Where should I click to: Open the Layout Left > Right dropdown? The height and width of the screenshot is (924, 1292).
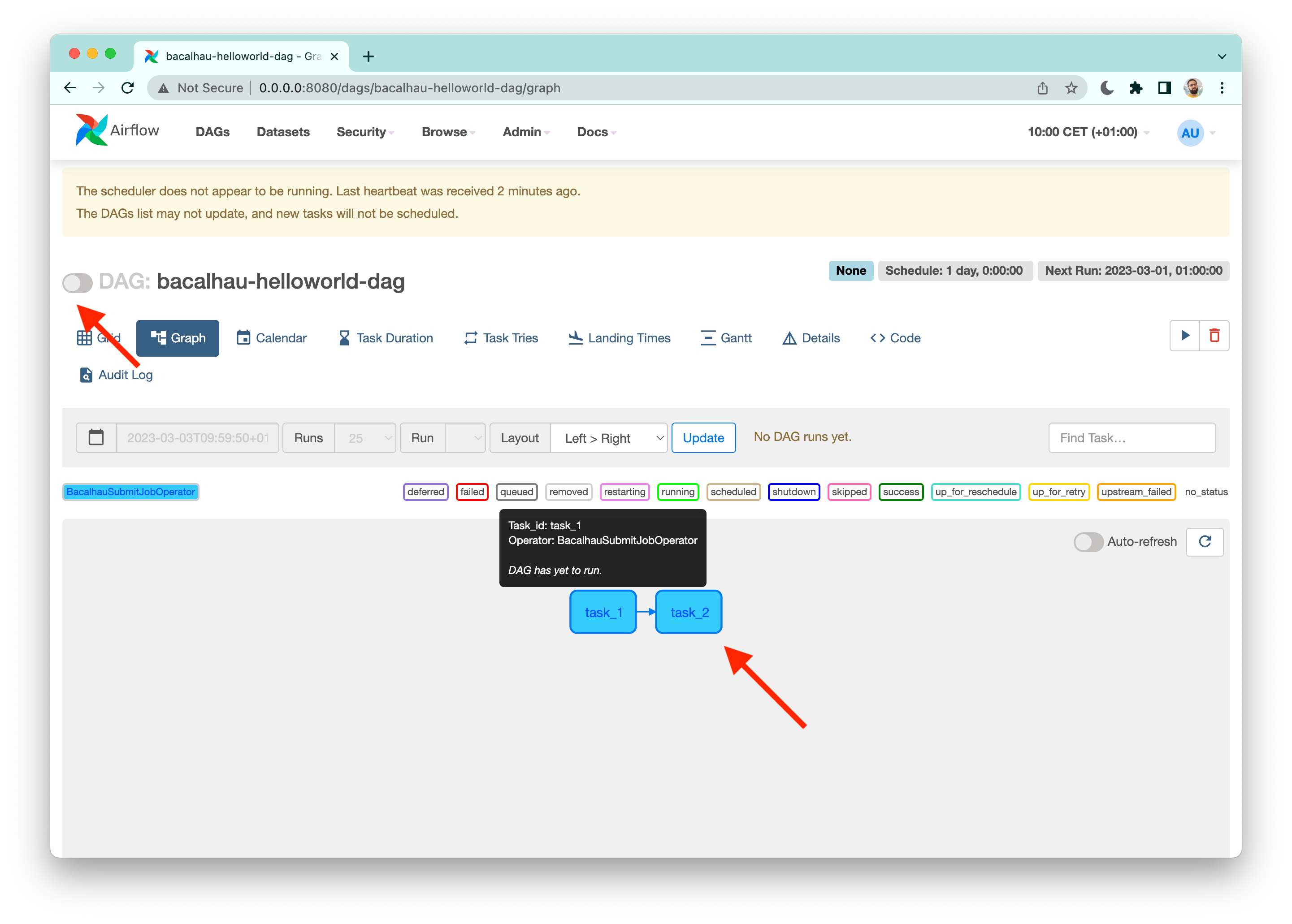coord(608,437)
